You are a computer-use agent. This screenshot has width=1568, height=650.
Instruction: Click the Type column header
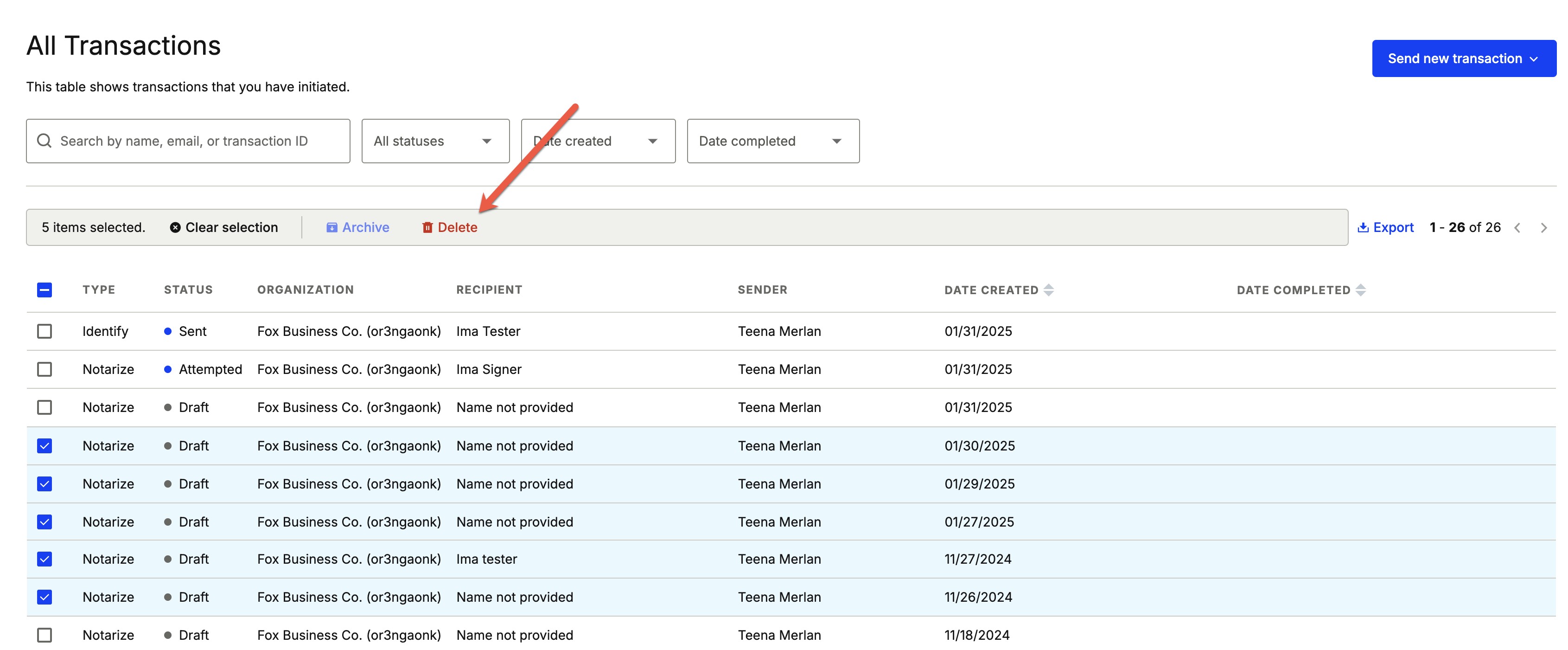[99, 290]
